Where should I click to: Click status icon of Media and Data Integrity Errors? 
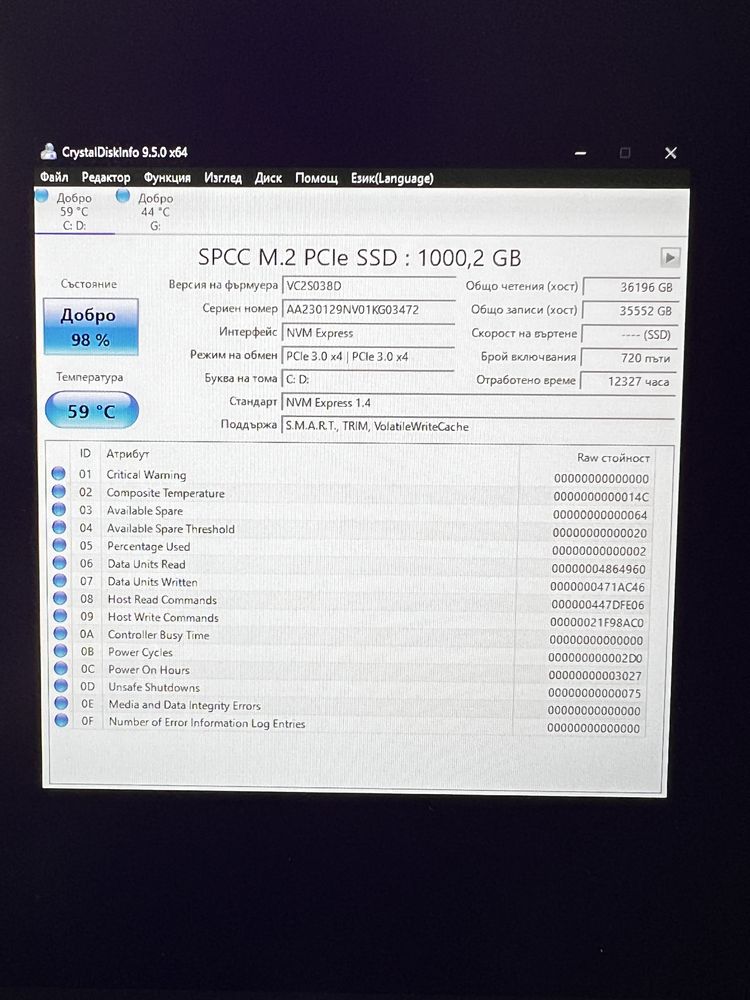pyautogui.click(x=61, y=703)
